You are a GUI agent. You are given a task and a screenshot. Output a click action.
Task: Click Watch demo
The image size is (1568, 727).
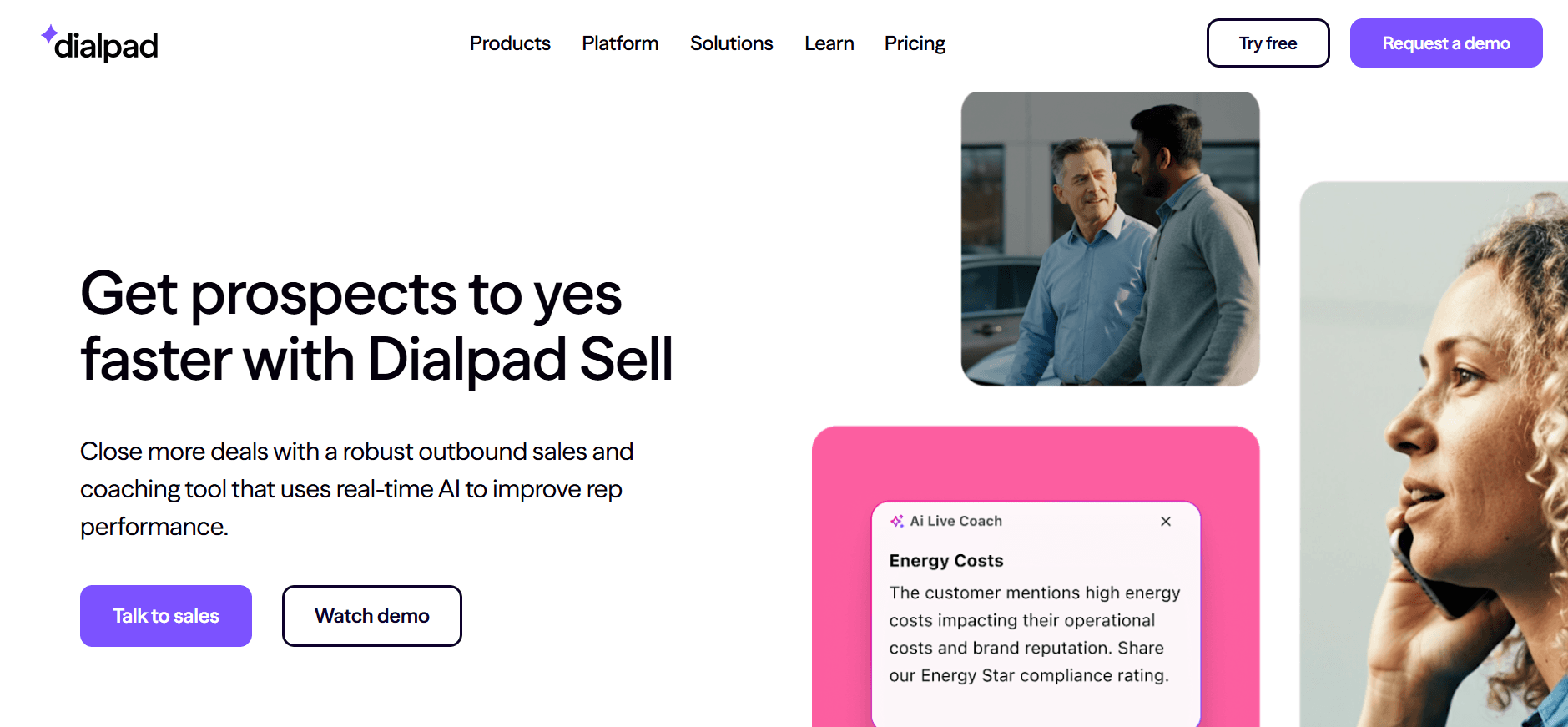click(371, 615)
